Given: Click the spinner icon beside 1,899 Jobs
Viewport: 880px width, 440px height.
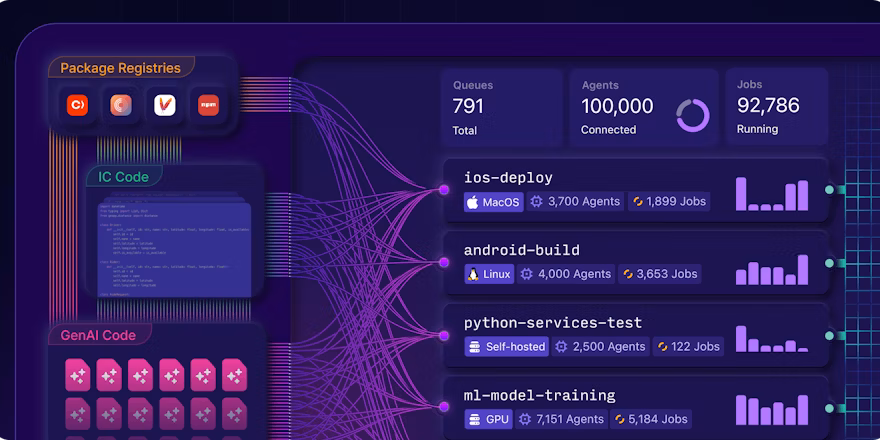Looking at the screenshot, I should coord(638,201).
